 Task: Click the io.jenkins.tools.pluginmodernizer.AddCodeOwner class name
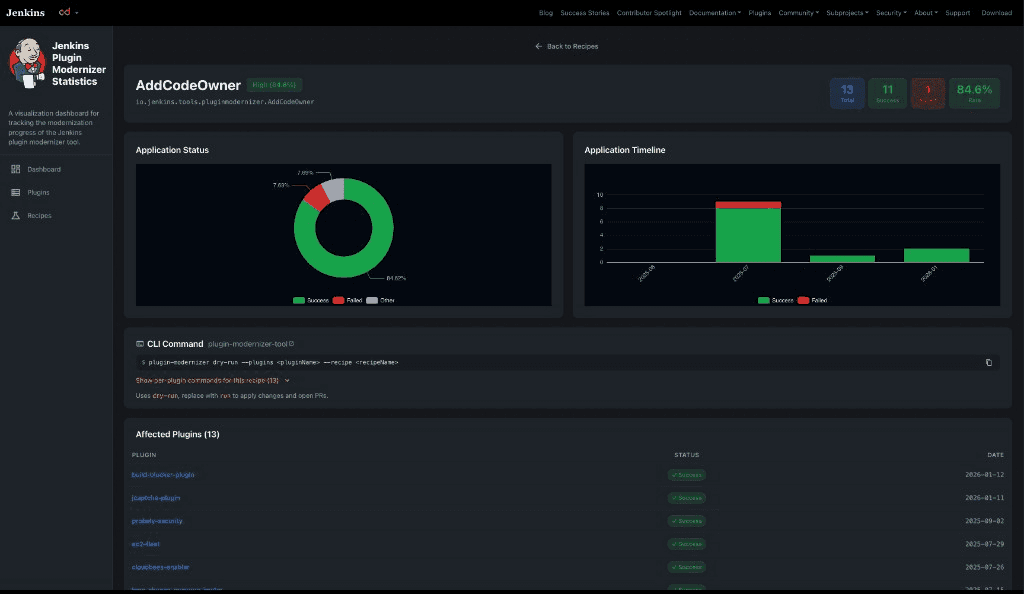tap(225, 102)
